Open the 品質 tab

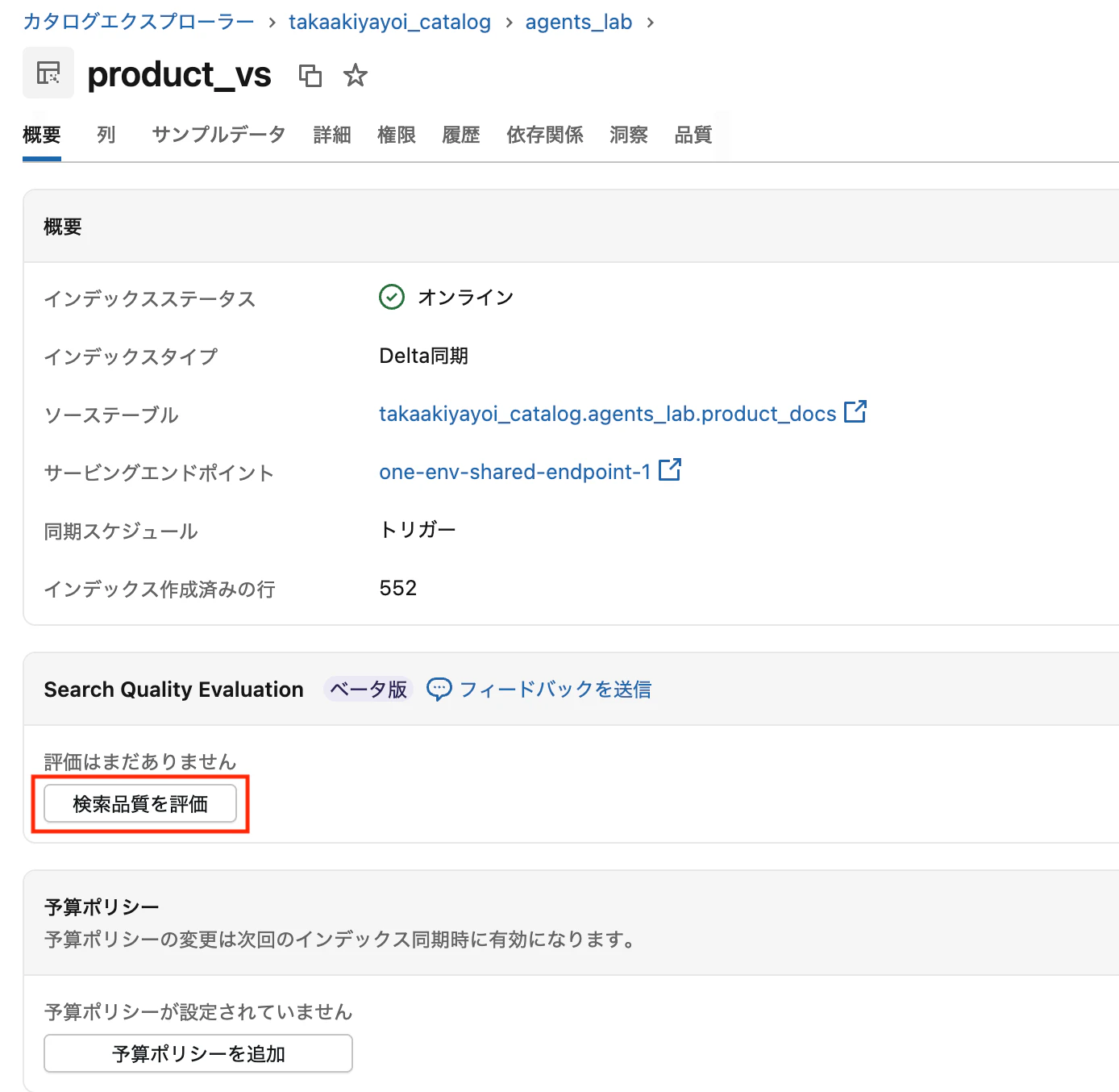pyautogui.click(x=693, y=135)
